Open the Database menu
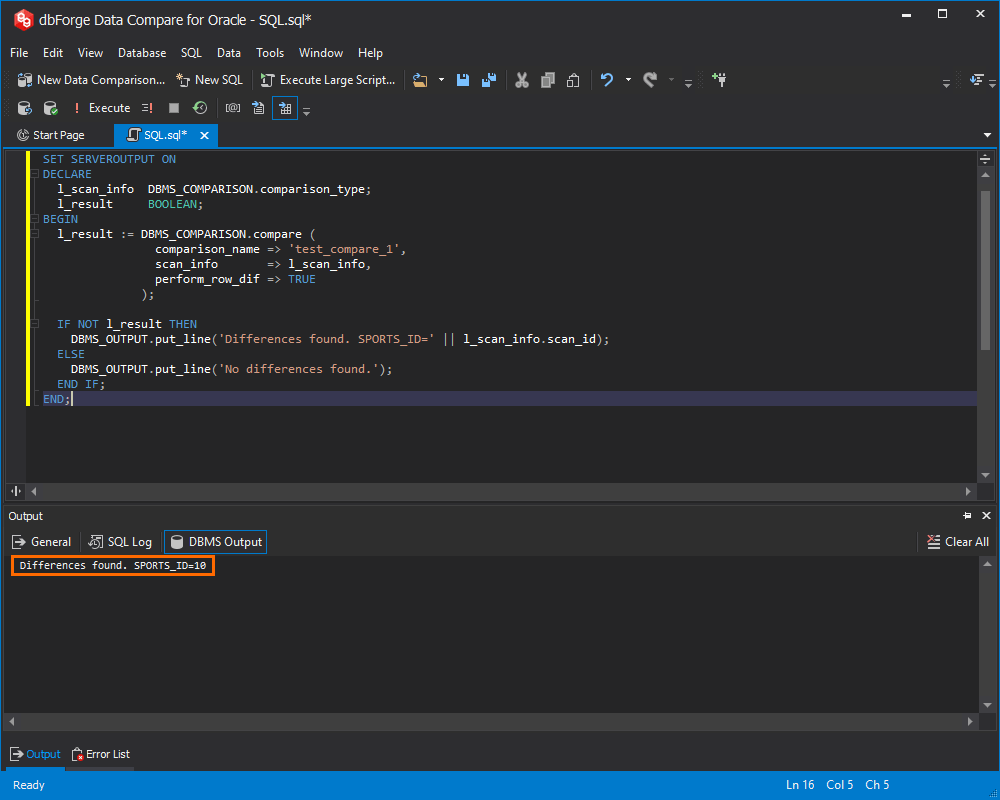The width and height of the screenshot is (1000, 800). pos(141,52)
